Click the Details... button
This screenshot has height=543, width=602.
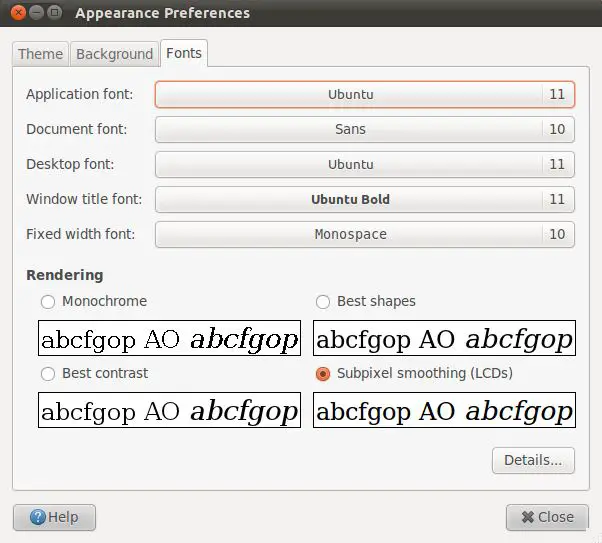533,460
